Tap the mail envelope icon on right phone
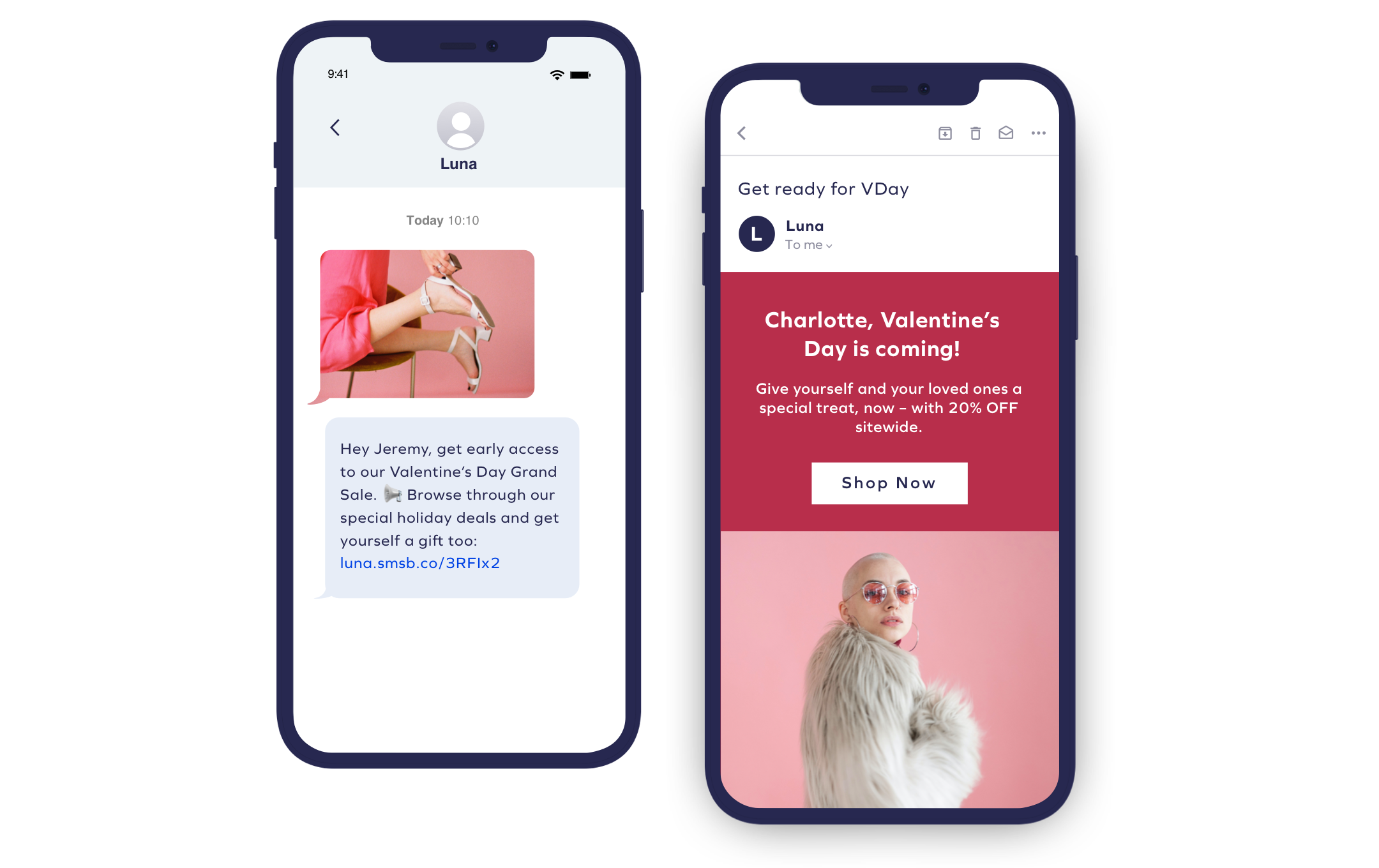Image resolution: width=1379 pixels, height=868 pixels. (1005, 133)
